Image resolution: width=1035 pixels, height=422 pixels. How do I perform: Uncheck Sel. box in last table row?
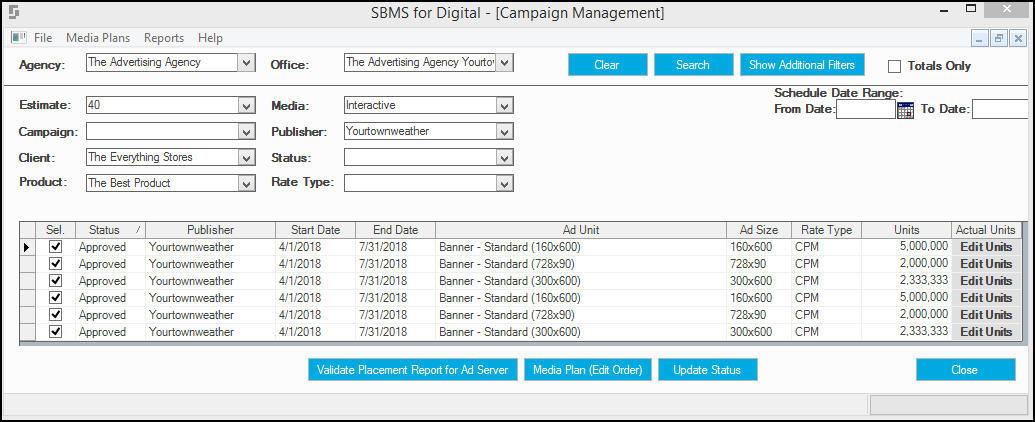56,332
